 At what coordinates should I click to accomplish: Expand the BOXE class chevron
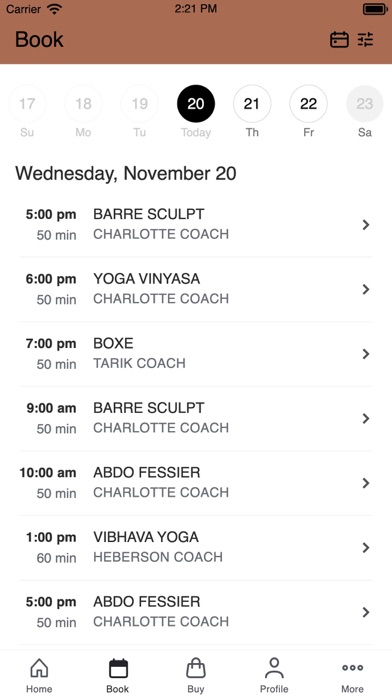point(366,354)
